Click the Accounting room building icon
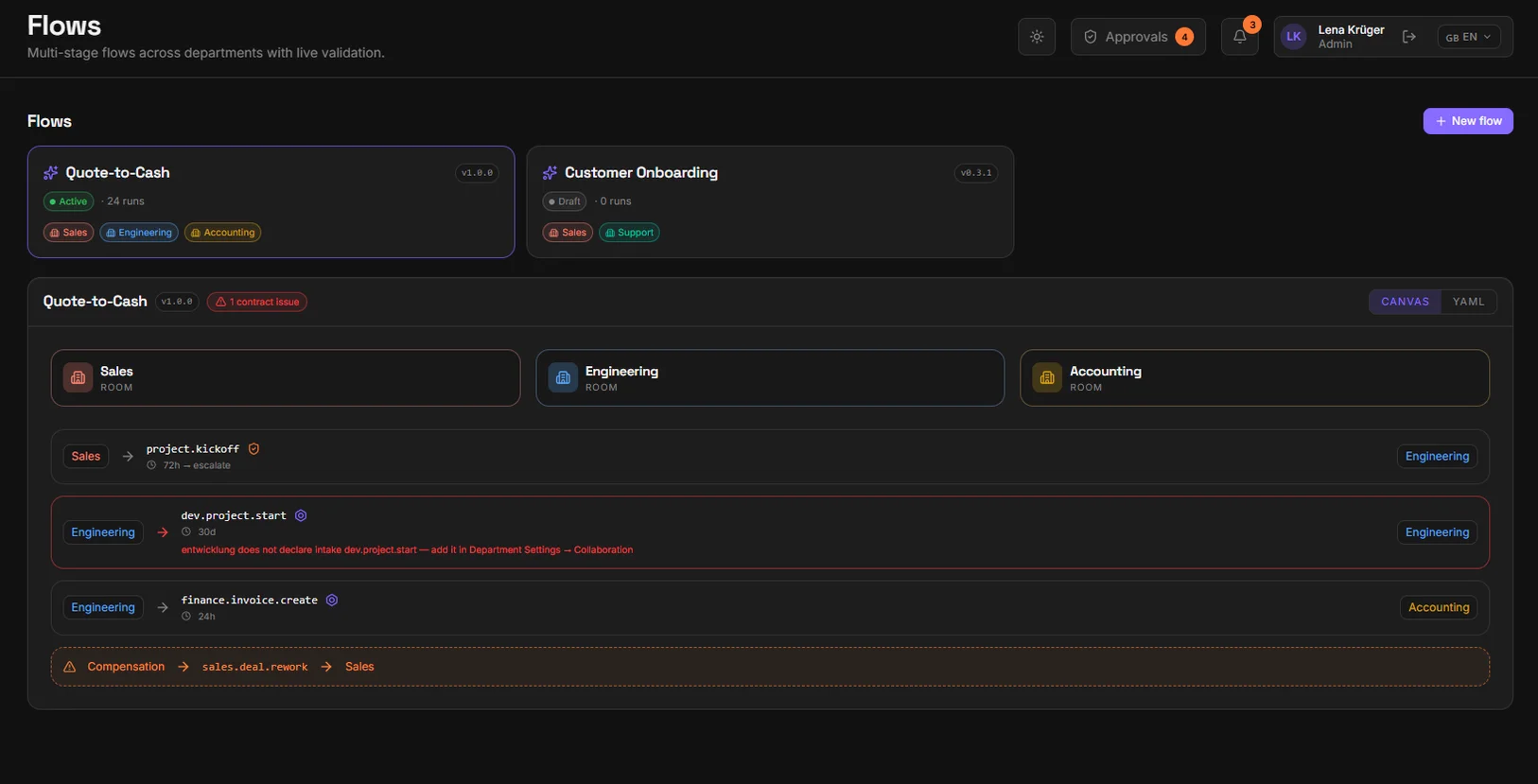1538x784 pixels. click(x=1047, y=377)
